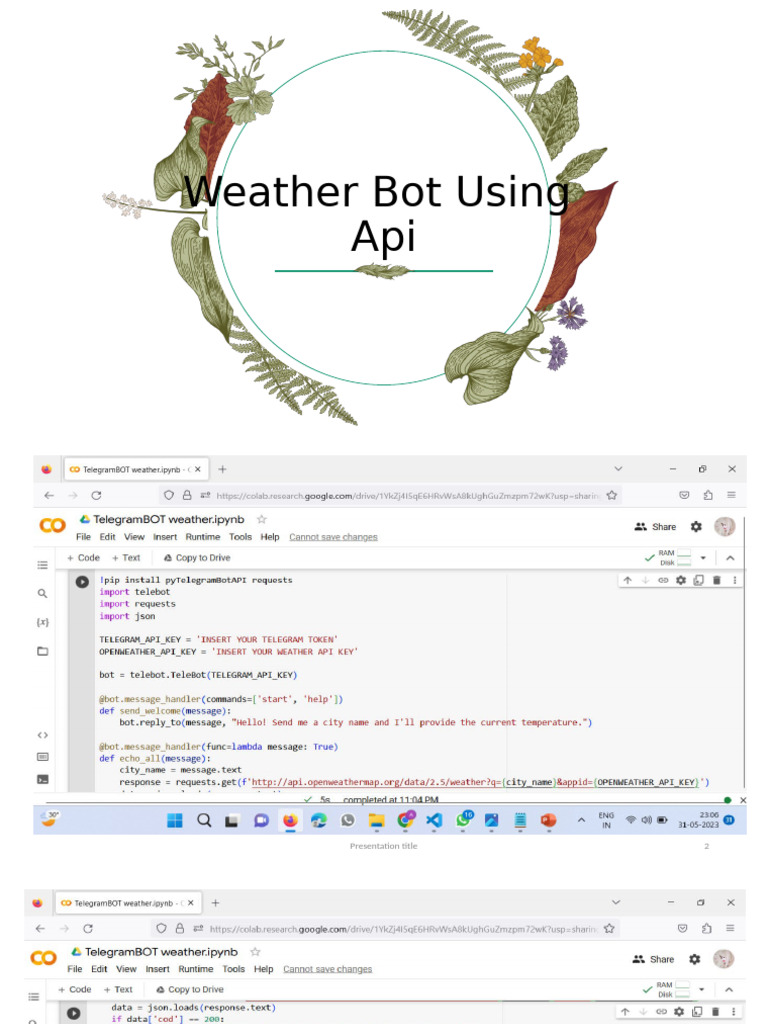Add a text cell with + Text in upper Colab
Screen dimensions: 768x1024
(126, 558)
